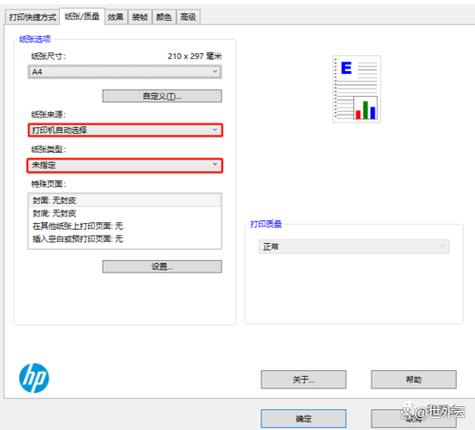Switch to the 颜色 tab
The height and width of the screenshot is (430, 475).
coord(164,17)
